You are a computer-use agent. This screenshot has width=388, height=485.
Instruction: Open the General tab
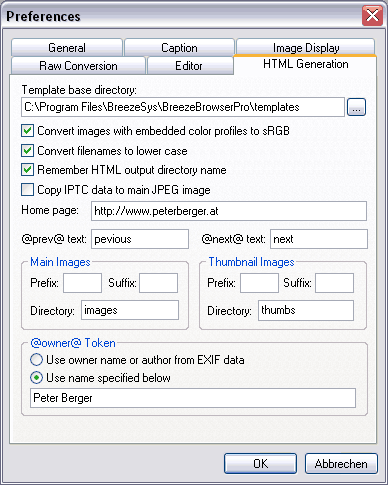[67, 48]
